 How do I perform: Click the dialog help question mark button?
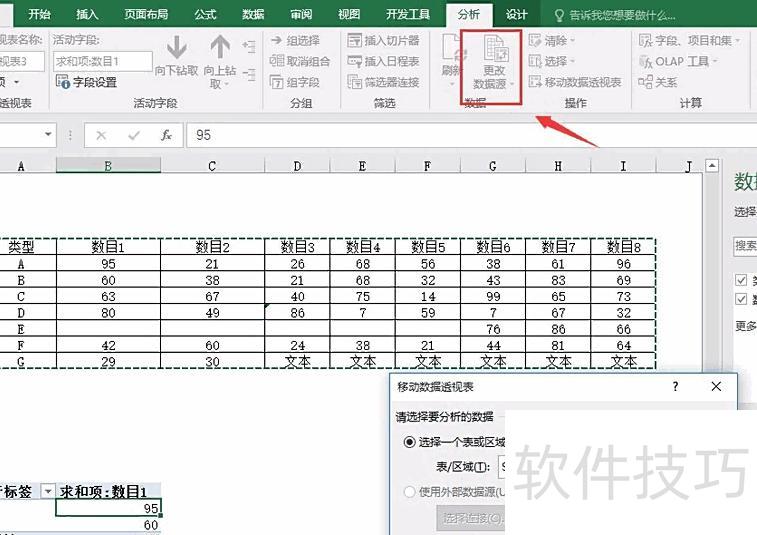point(675,387)
